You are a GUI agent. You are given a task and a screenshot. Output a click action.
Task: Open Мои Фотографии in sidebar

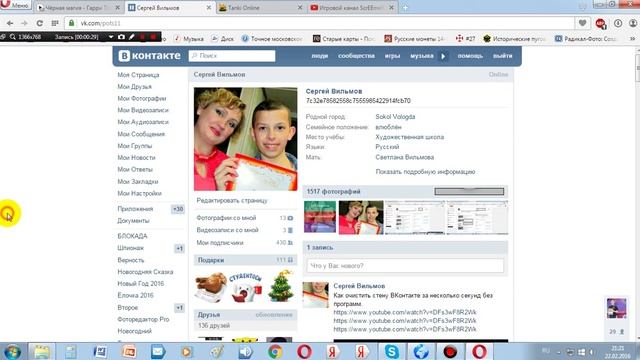click(x=142, y=98)
